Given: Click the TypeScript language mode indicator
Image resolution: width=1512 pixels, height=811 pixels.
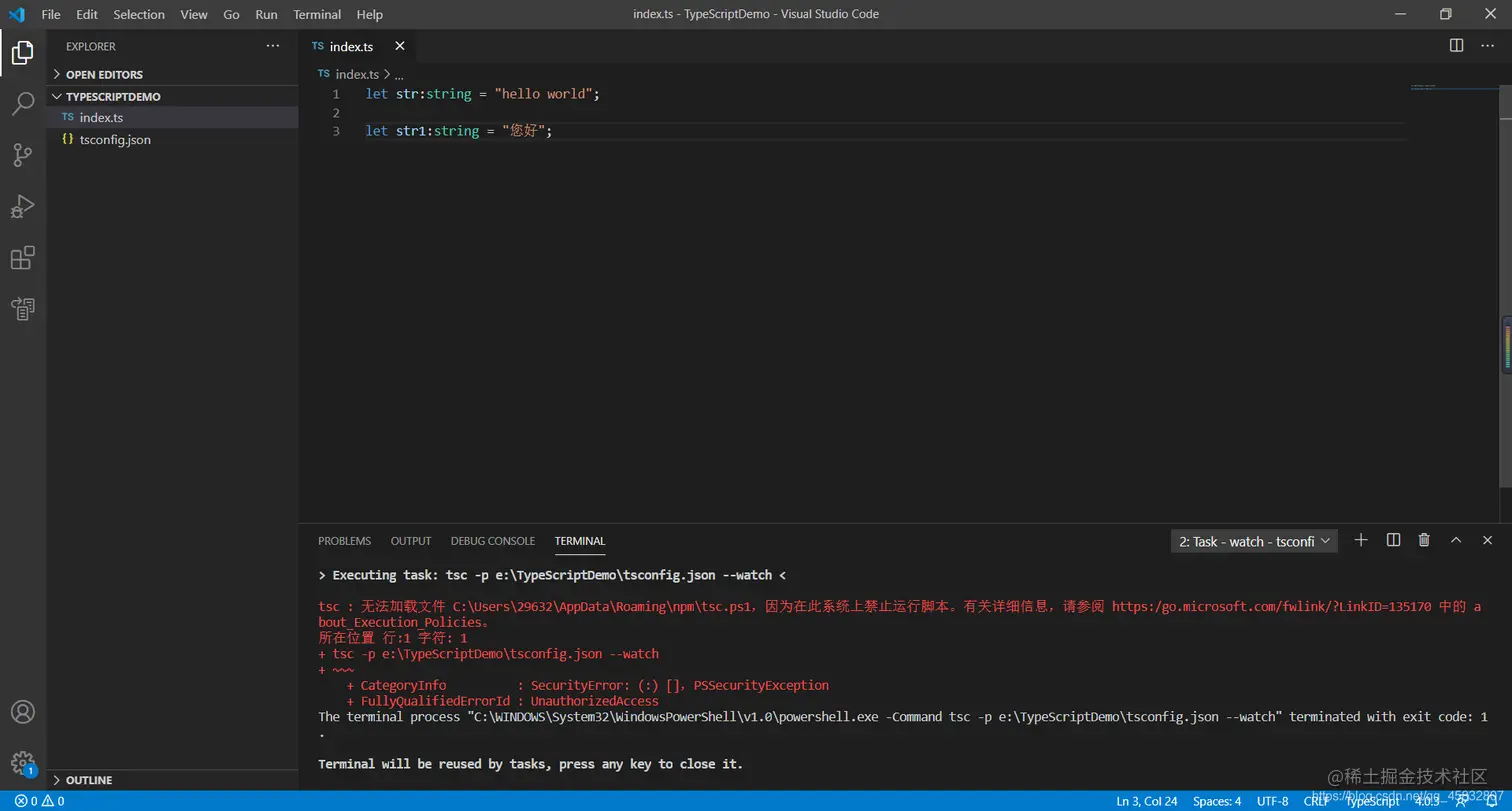Looking at the screenshot, I should point(1372,801).
